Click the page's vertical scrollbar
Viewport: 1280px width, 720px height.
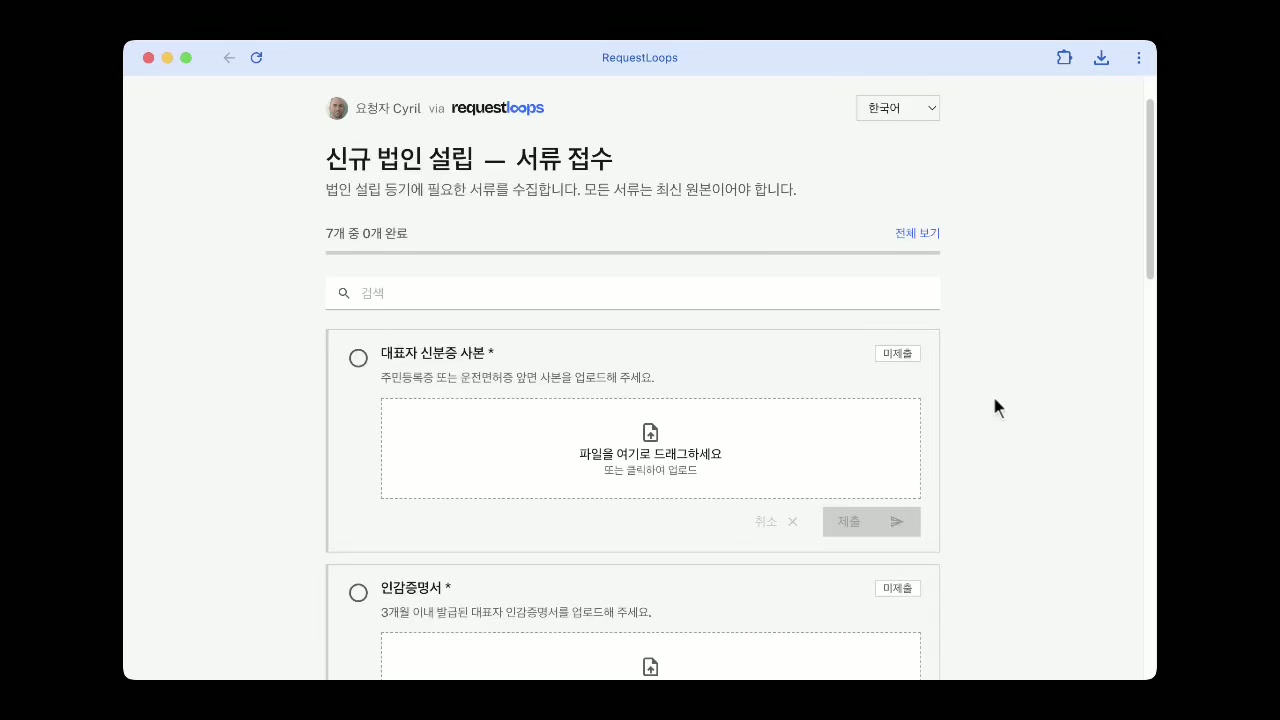(1150, 190)
